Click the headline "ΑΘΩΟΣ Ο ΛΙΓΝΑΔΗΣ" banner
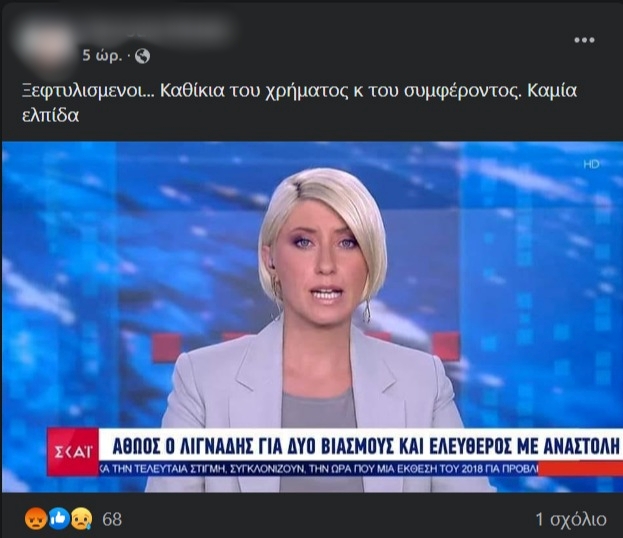The width and height of the screenshot is (623, 538). click(361, 445)
